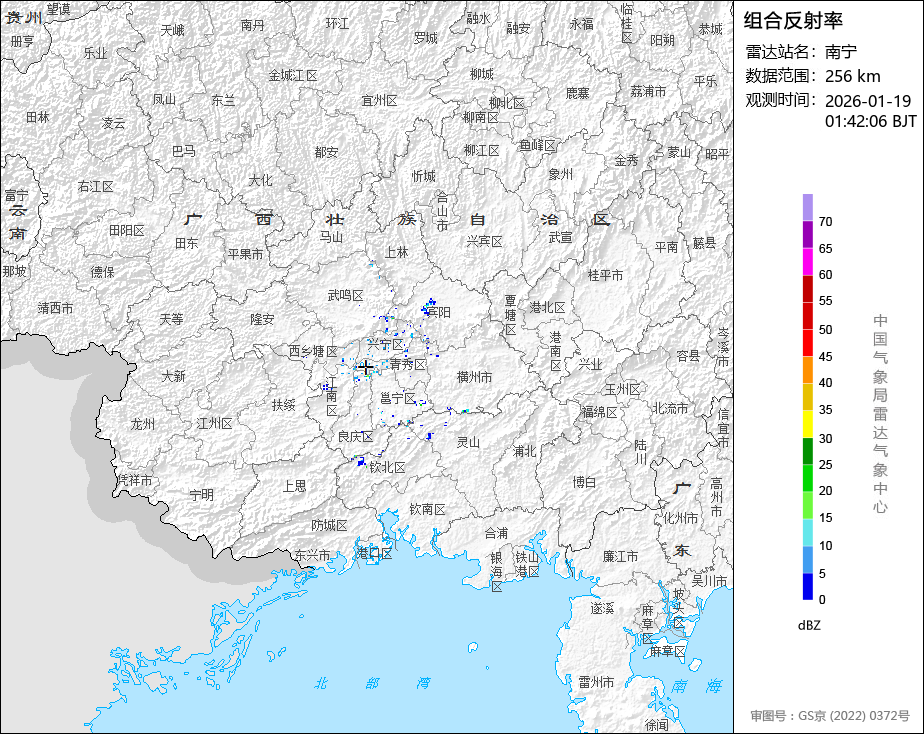Select the orange swatch between 40 and 45
This screenshot has width=924, height=734.
pyautogui.click(x=807, y=370)
